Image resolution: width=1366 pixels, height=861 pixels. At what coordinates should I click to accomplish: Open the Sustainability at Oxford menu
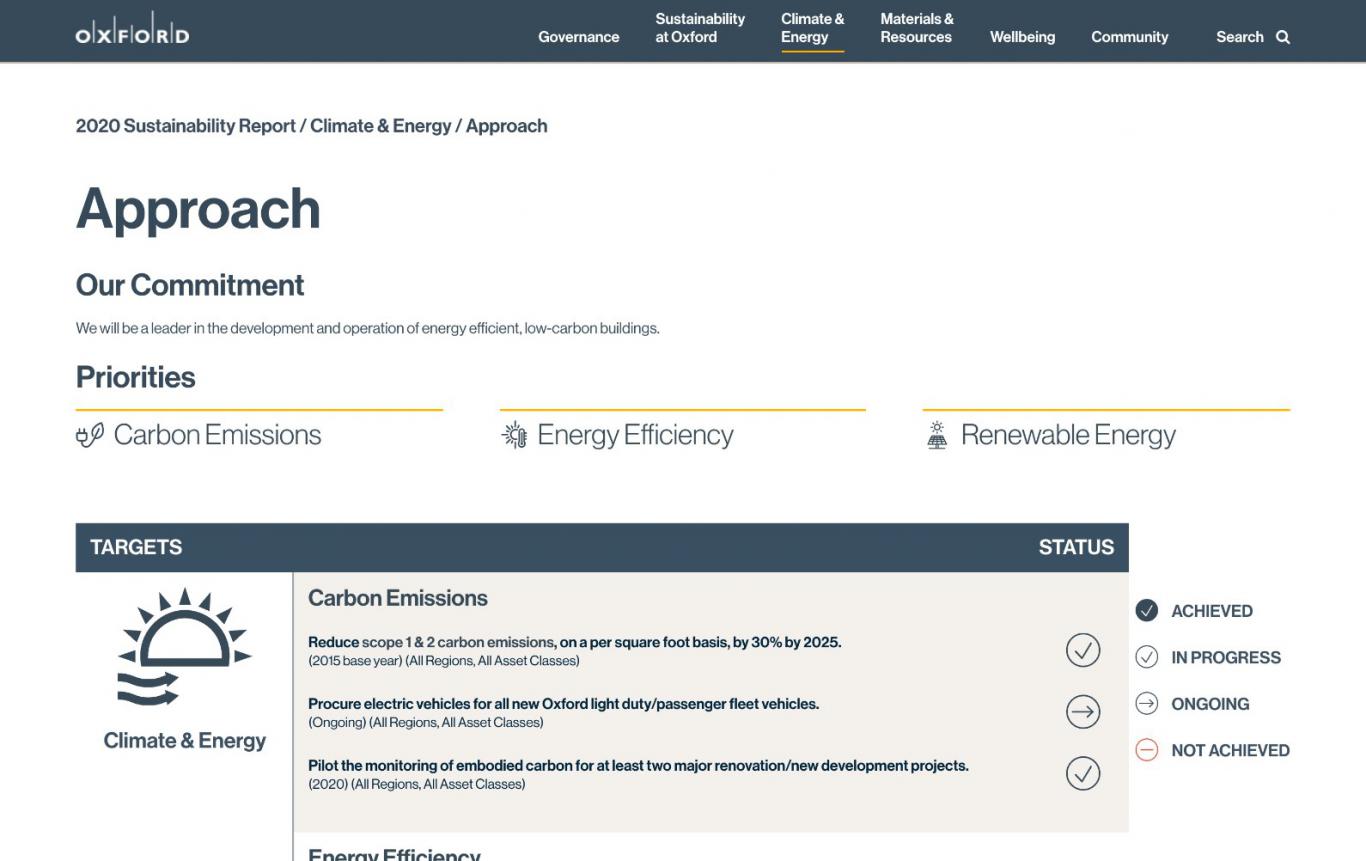click(700, 28)
